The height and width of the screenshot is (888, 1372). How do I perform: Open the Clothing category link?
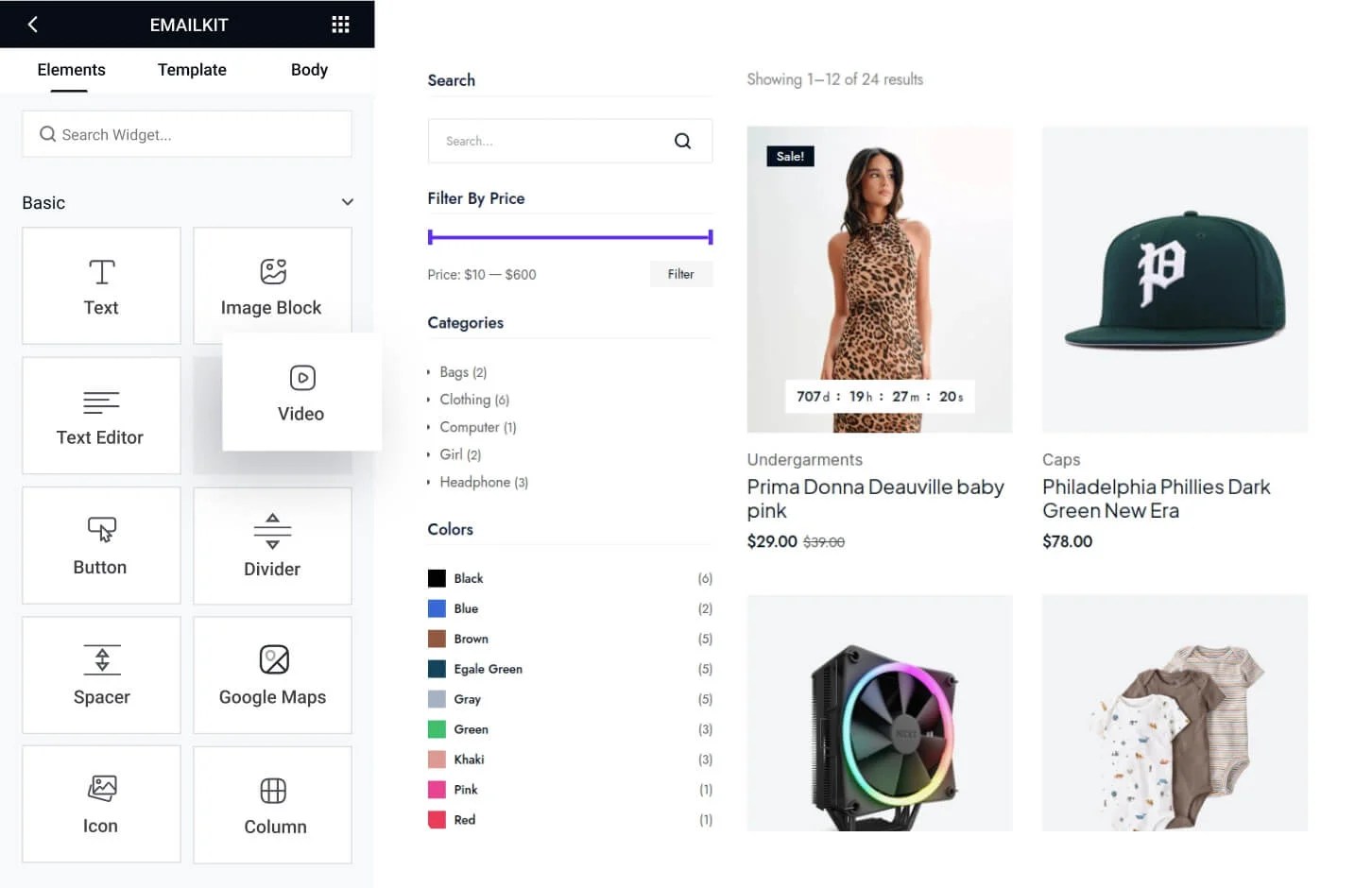point(474,400)
